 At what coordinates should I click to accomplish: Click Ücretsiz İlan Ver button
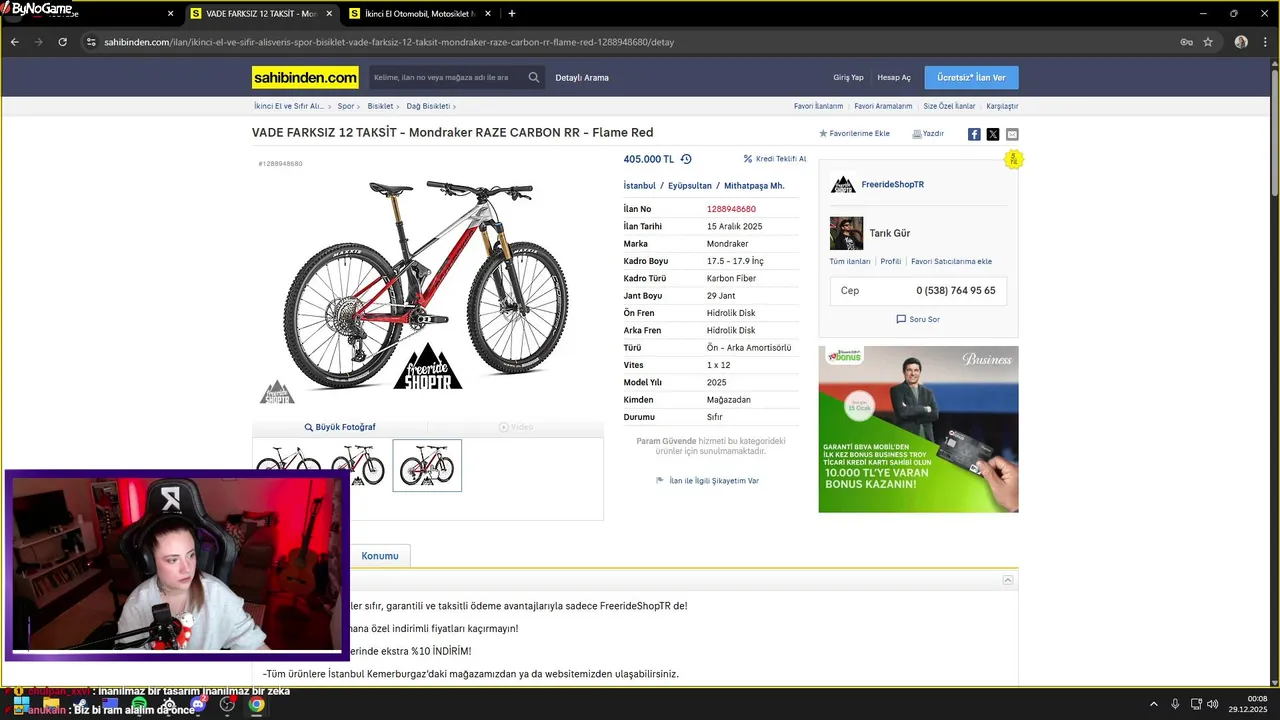coord(972,77)
